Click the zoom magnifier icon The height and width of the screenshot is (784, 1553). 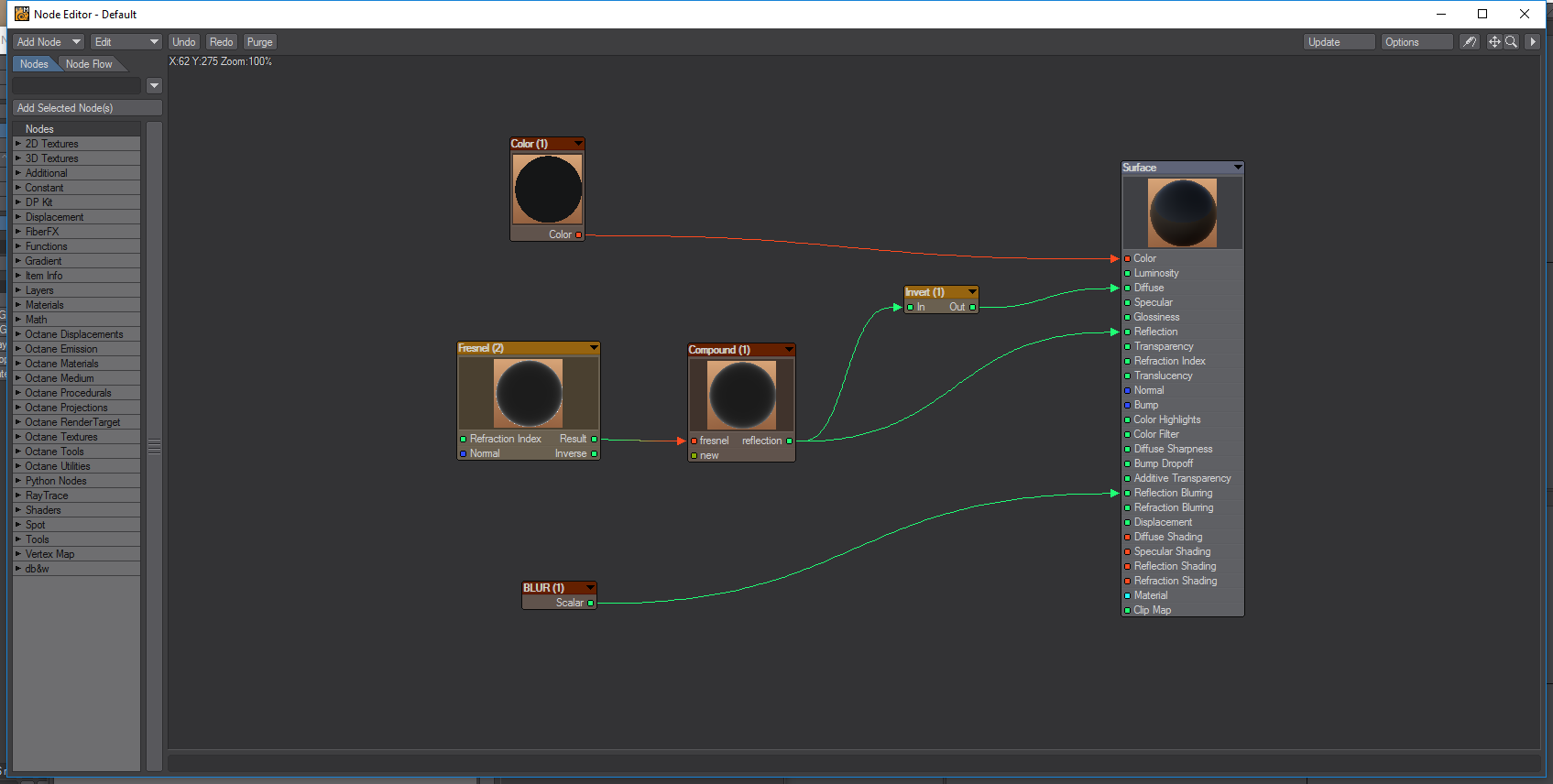(x=1511, y=42)
